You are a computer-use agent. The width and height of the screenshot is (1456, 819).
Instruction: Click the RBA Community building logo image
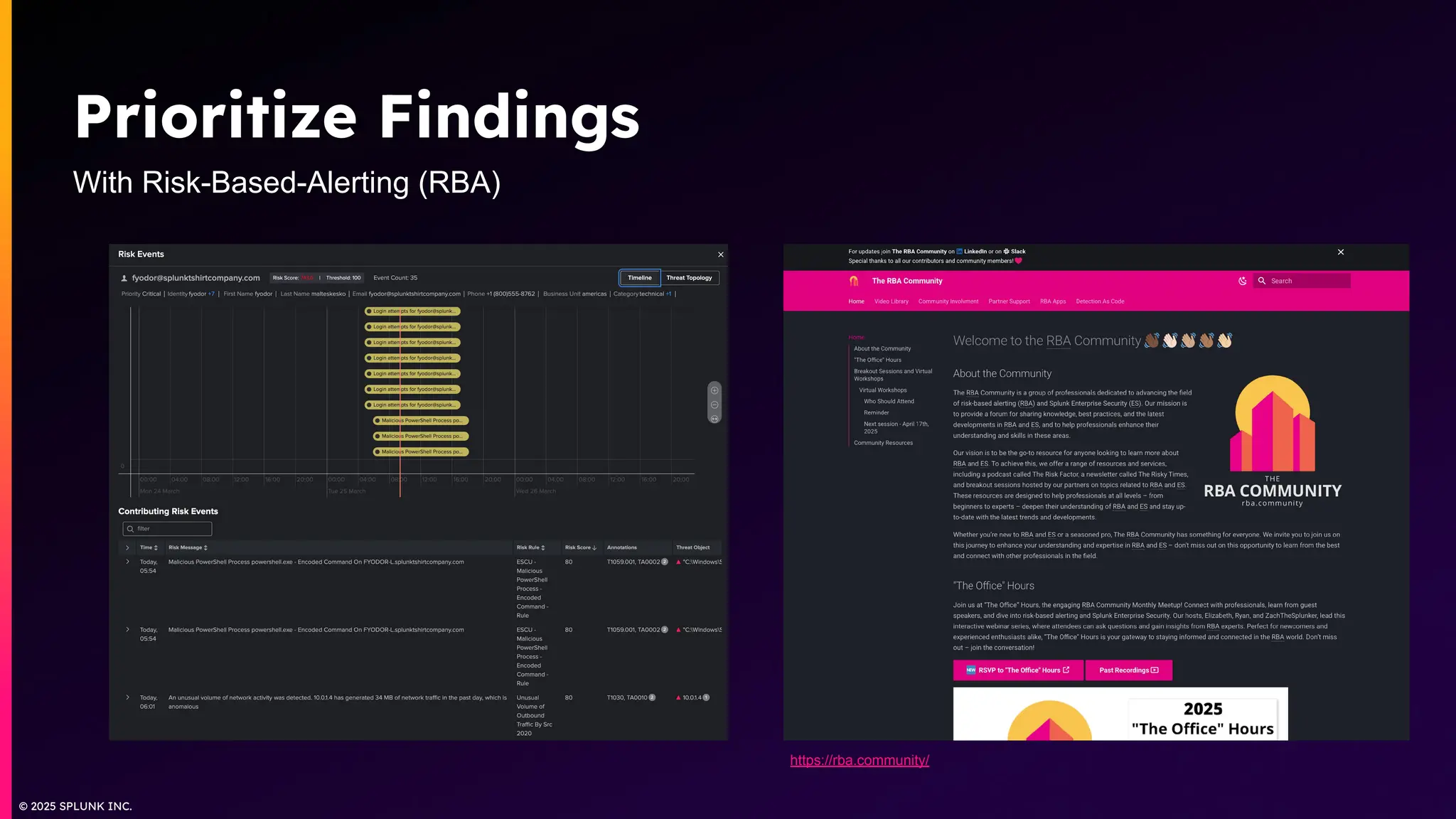1273,441
